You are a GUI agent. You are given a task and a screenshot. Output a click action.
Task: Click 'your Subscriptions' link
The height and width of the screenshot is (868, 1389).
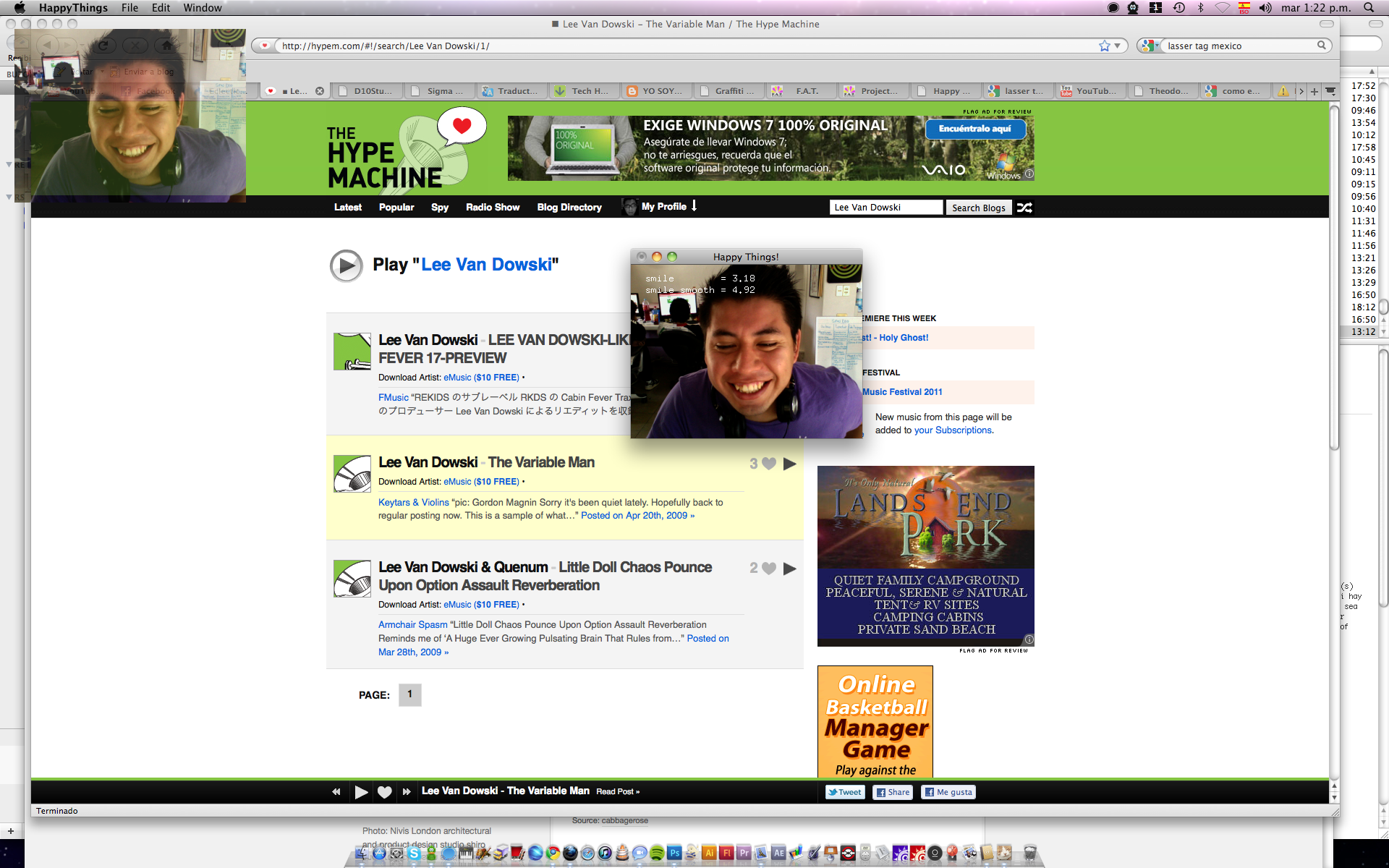(953, 430)
